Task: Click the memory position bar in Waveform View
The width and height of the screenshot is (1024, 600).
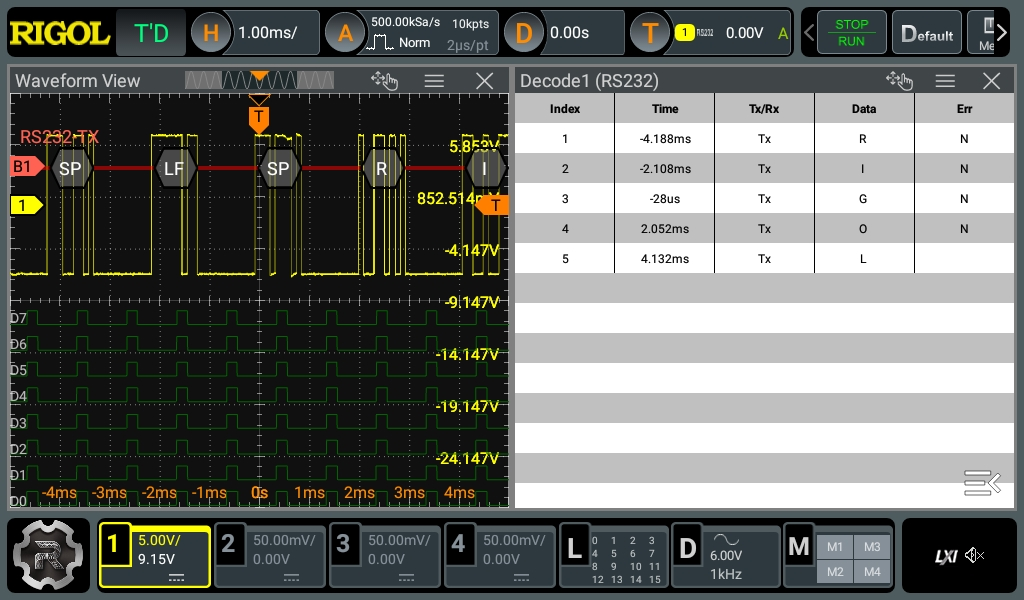Action: click(259, 80)
